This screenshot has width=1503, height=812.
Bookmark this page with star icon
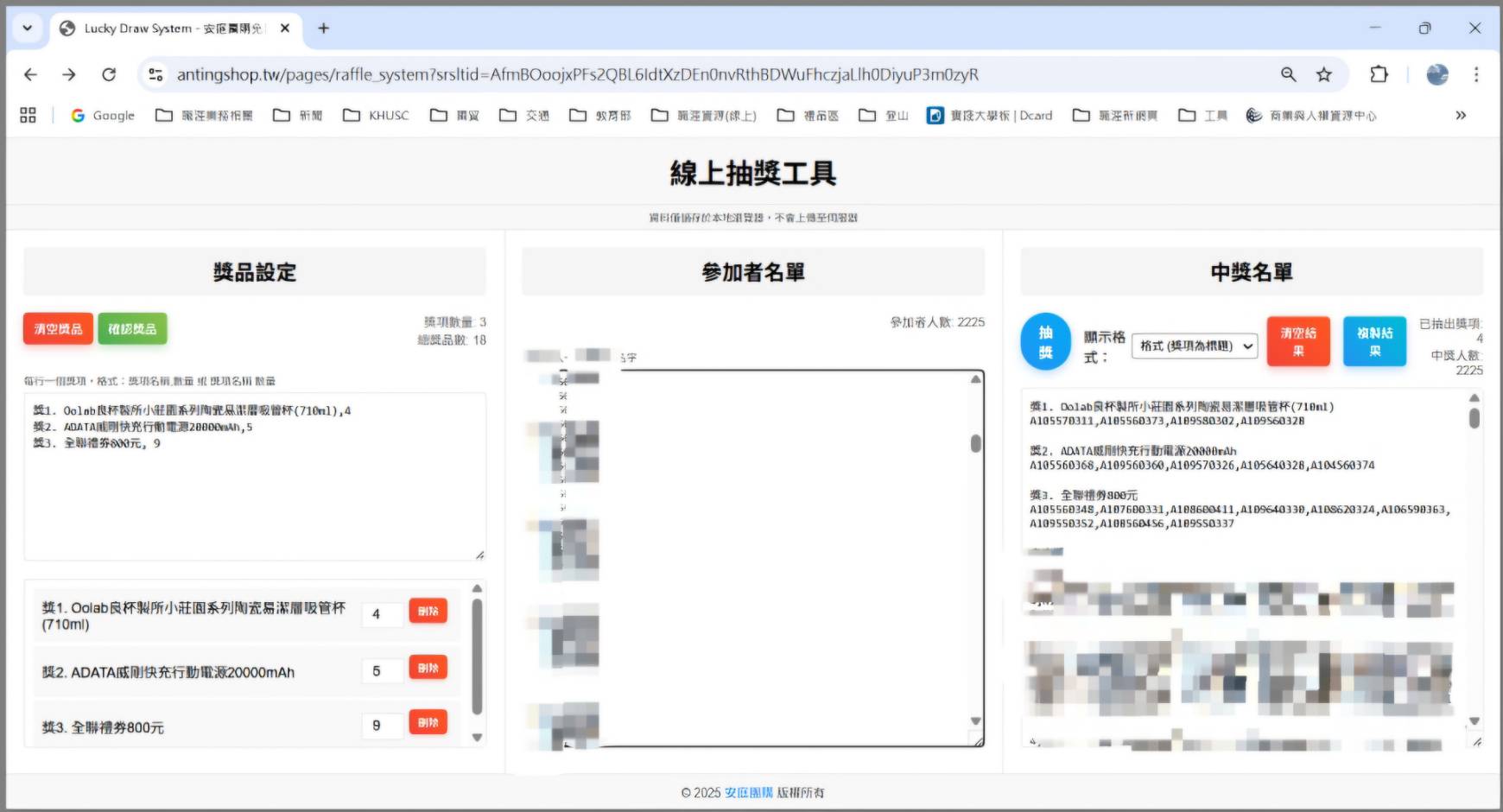pyautogui.click(x=1323, y=75)
